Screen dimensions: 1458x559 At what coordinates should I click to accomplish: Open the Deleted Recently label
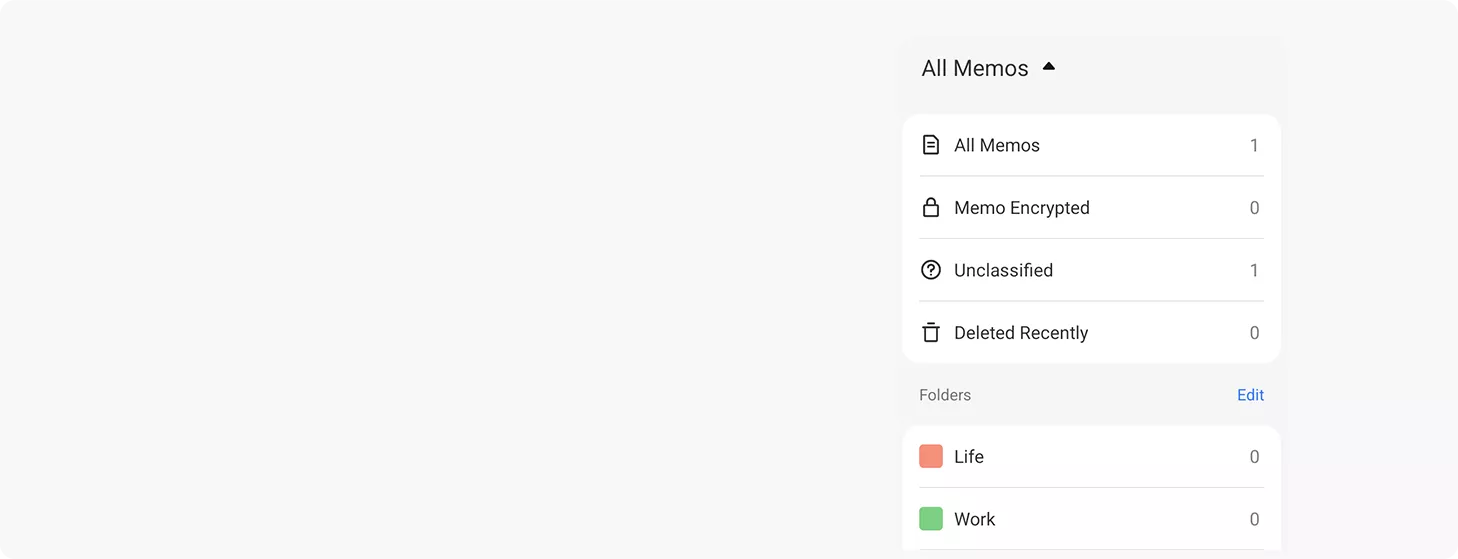(x=1020, y=333)
